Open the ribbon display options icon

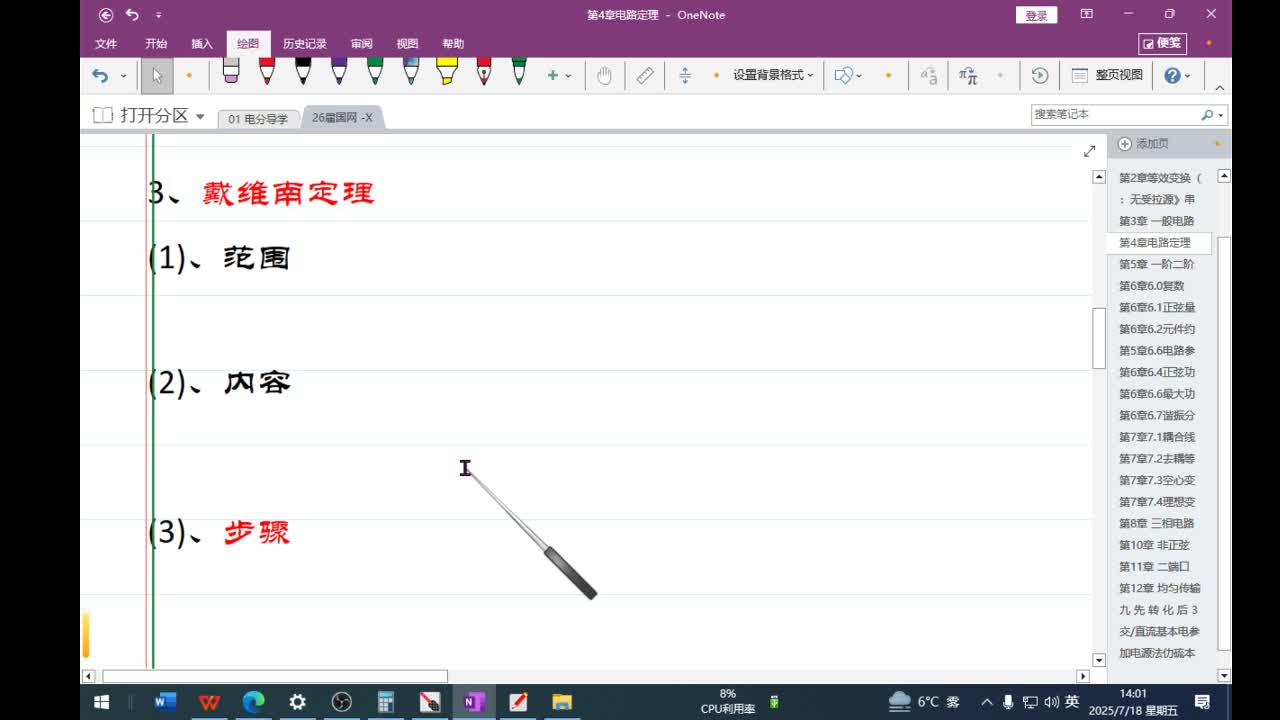click(1087, 14)
